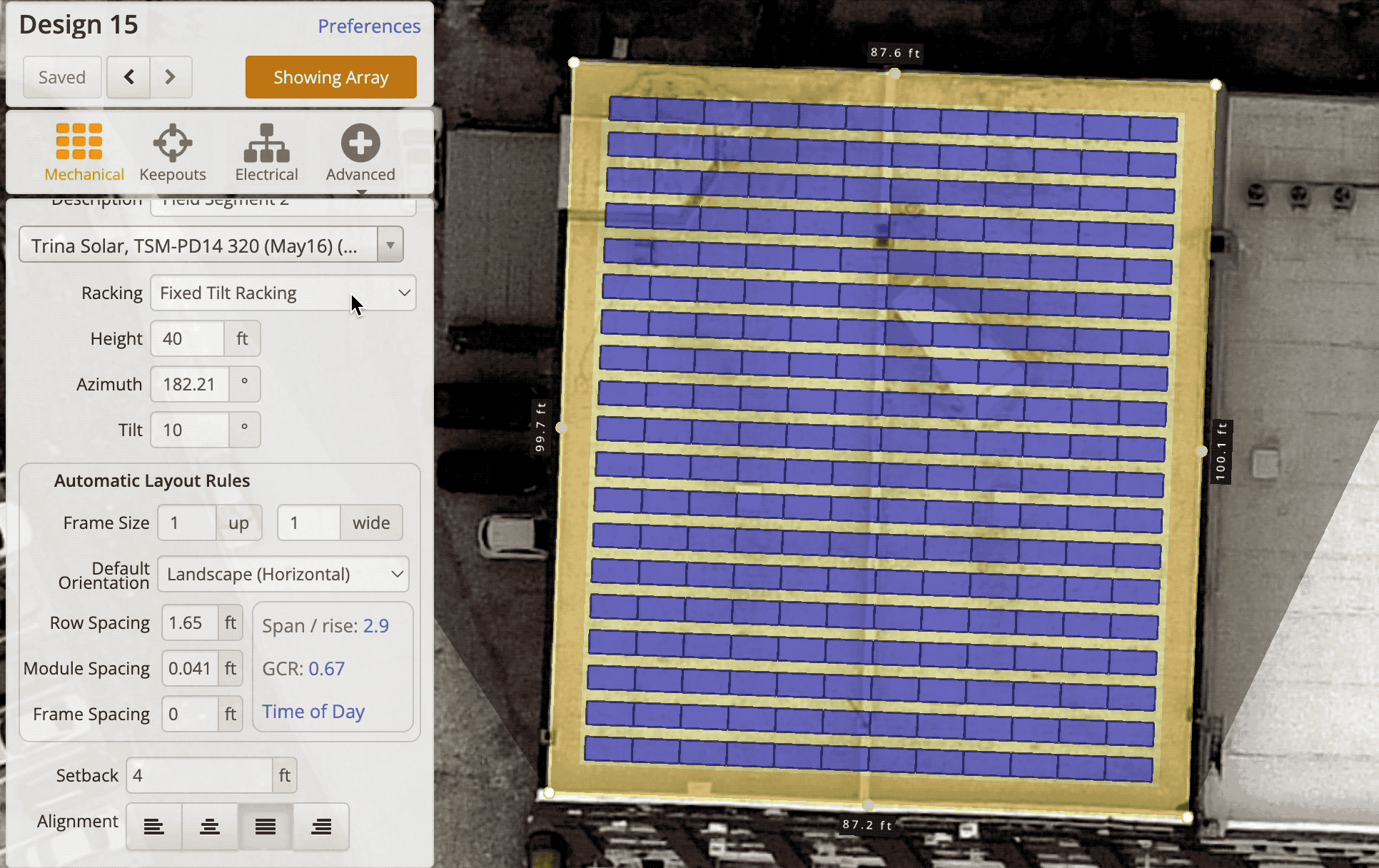Screen dimensions: 1379x868
Task: Click the Frame Size wide input
Action: 309,523
